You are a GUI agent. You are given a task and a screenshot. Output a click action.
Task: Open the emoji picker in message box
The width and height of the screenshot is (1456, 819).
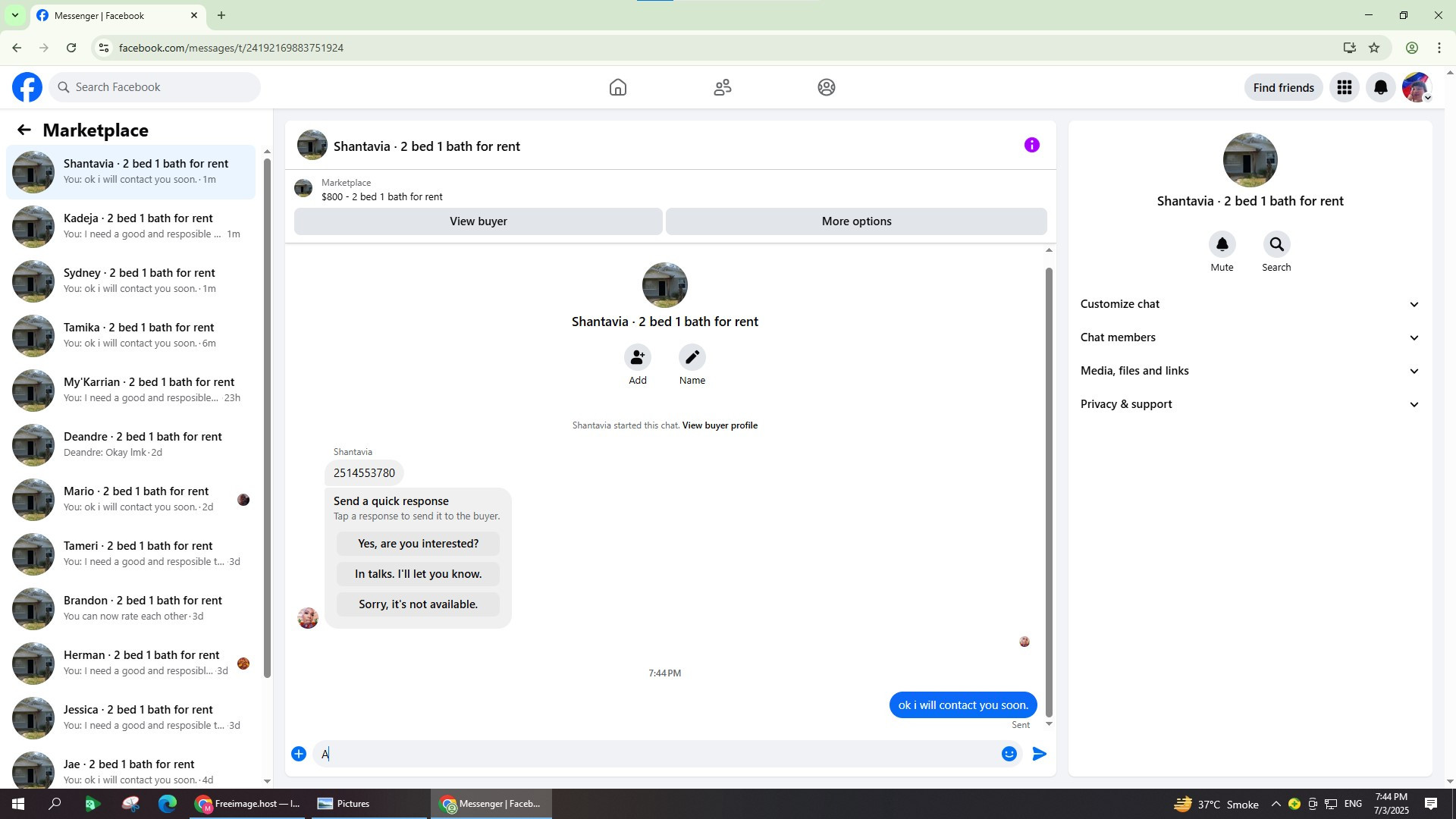pyautogui.click(x=1009, y=754)
